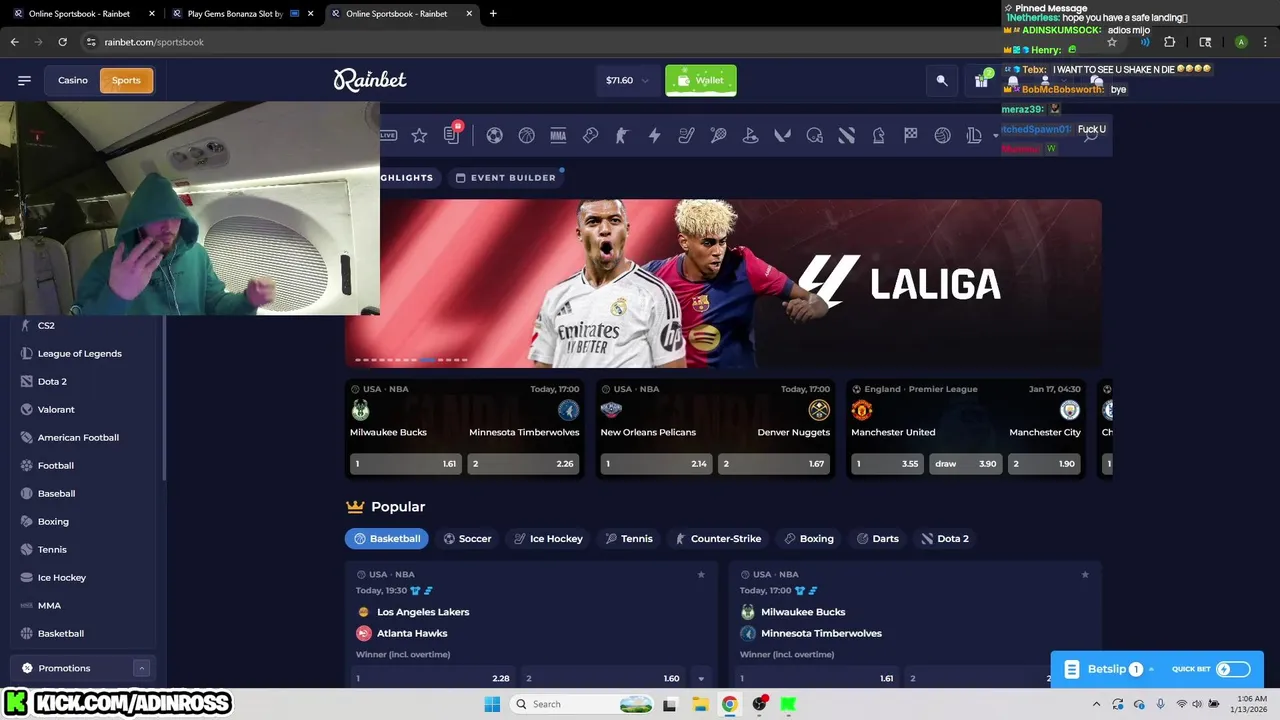Select the Counter-Strike soldier icon in the top row
Viewport: 1280px width, 720px height.
(622, 135)
